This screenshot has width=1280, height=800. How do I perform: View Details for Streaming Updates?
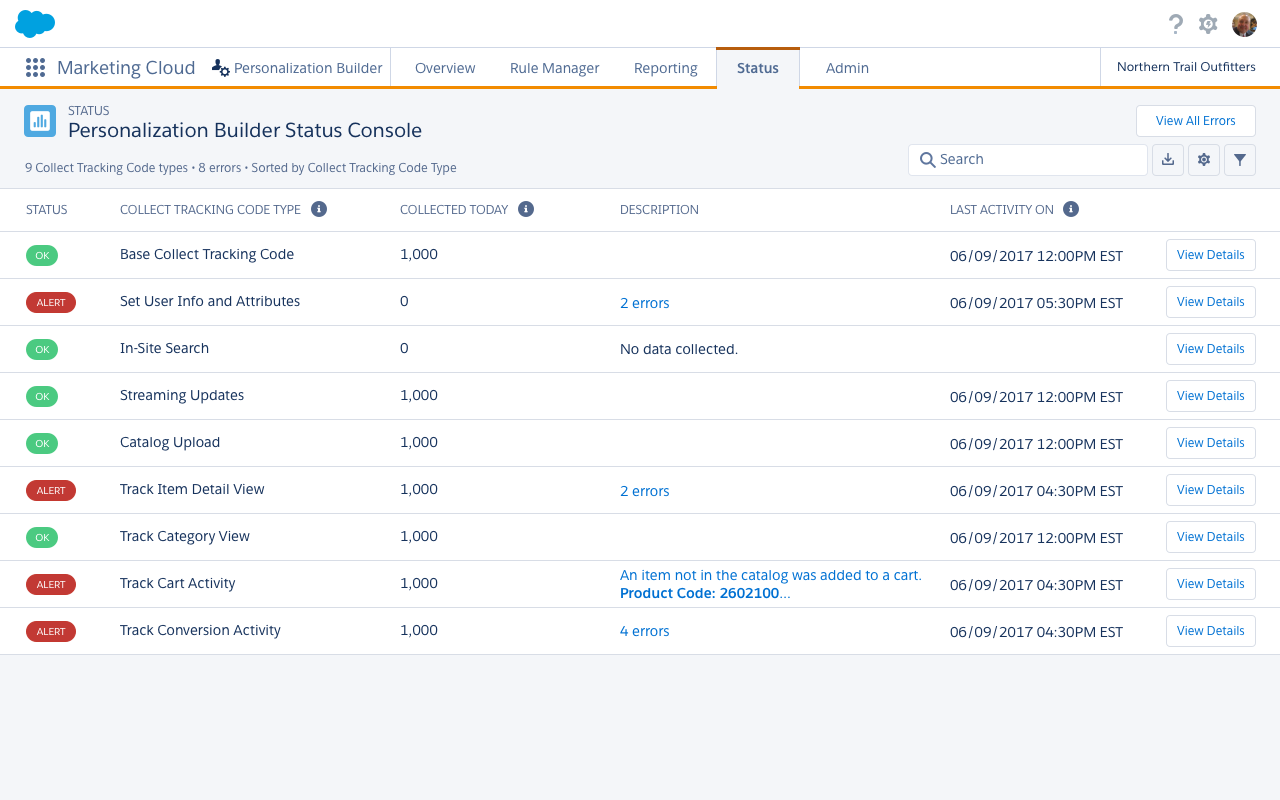(x=1211, y=396)
